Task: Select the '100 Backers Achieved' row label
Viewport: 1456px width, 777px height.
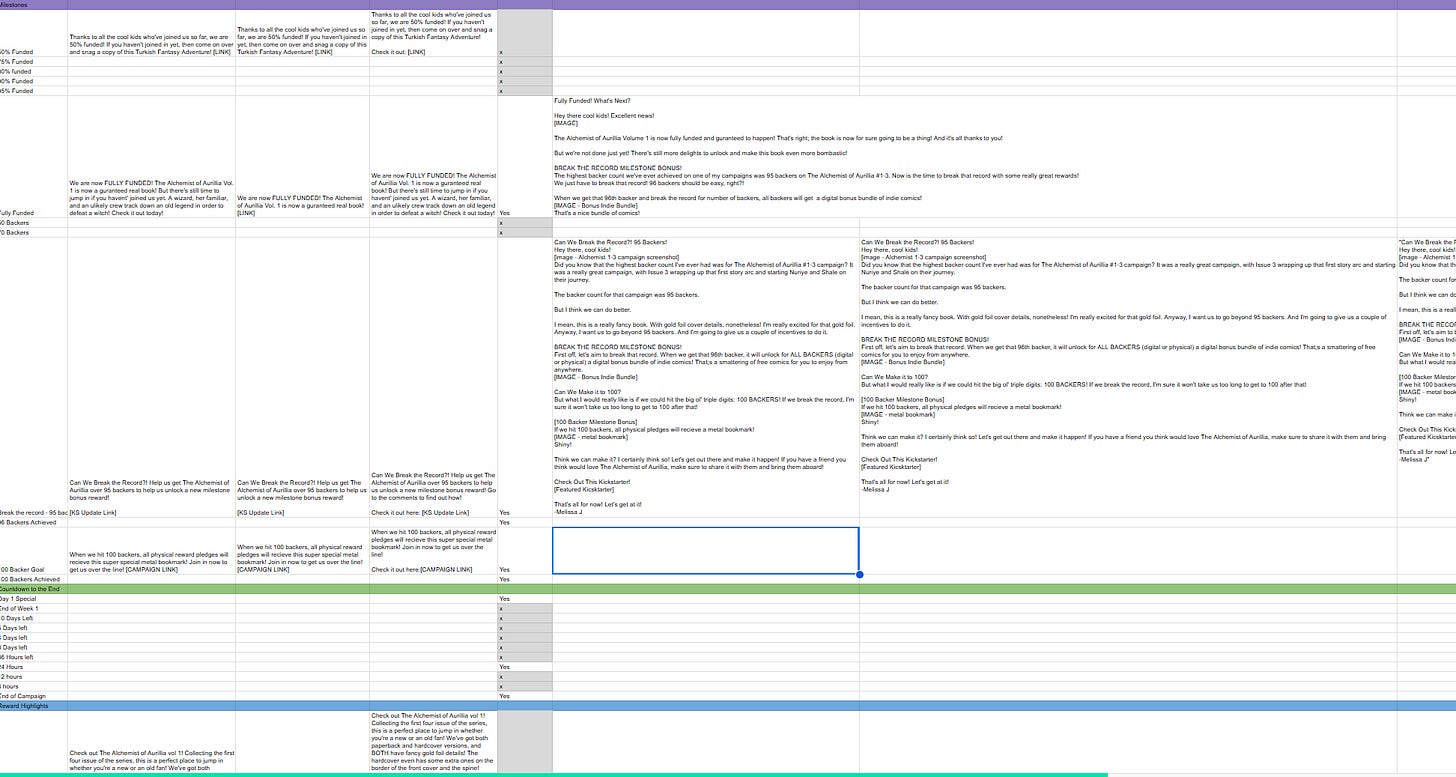Action: point(29,580)
